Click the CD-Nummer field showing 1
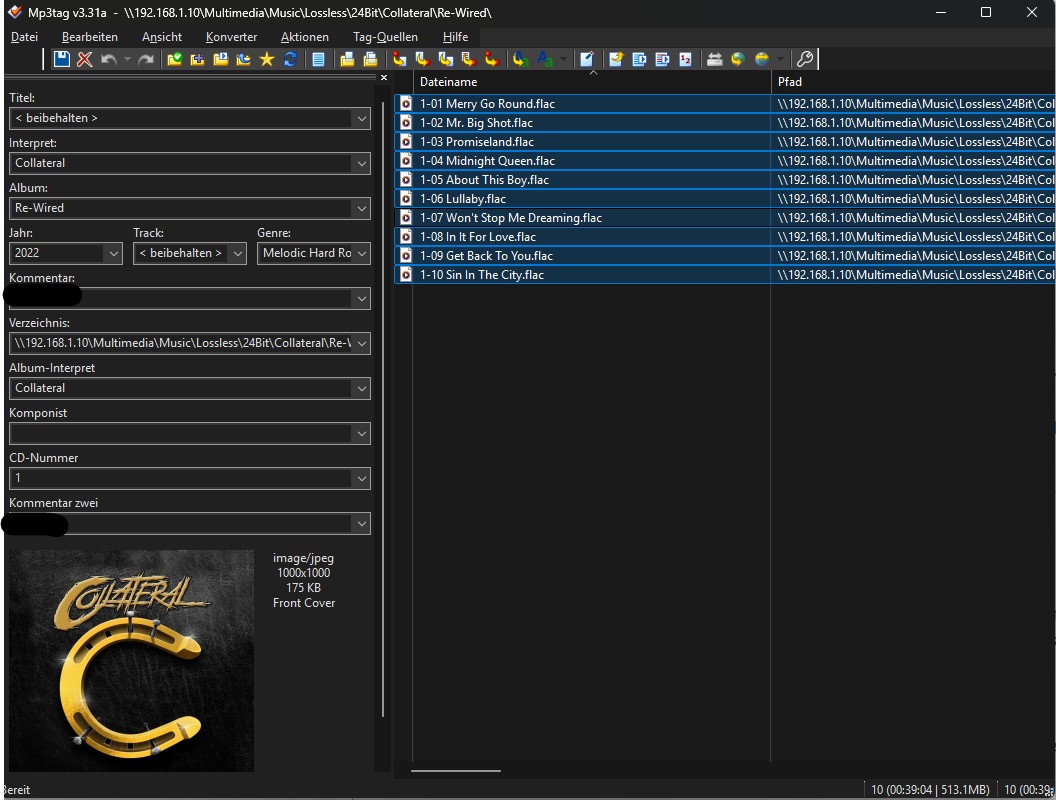 180,479
